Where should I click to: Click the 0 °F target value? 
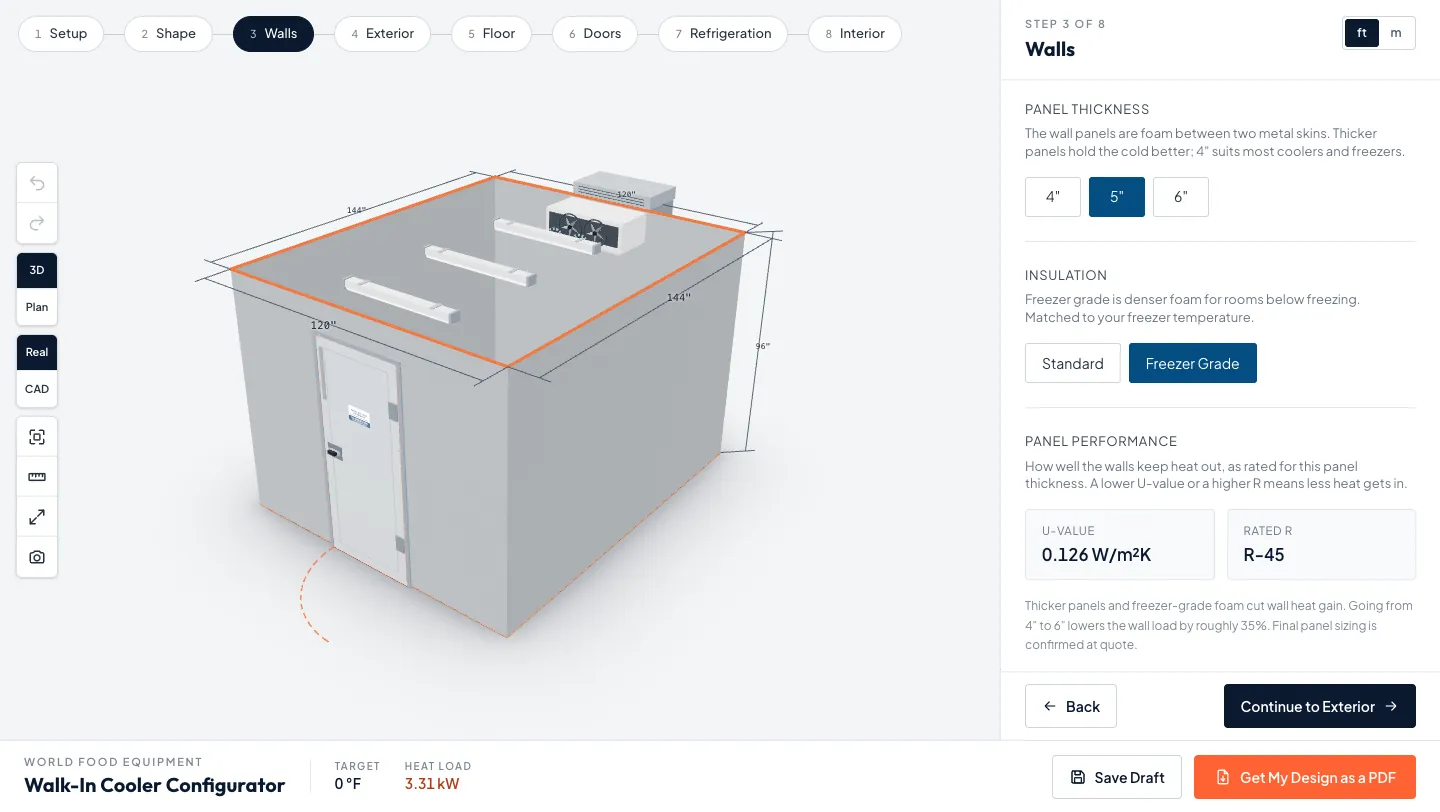348,784
